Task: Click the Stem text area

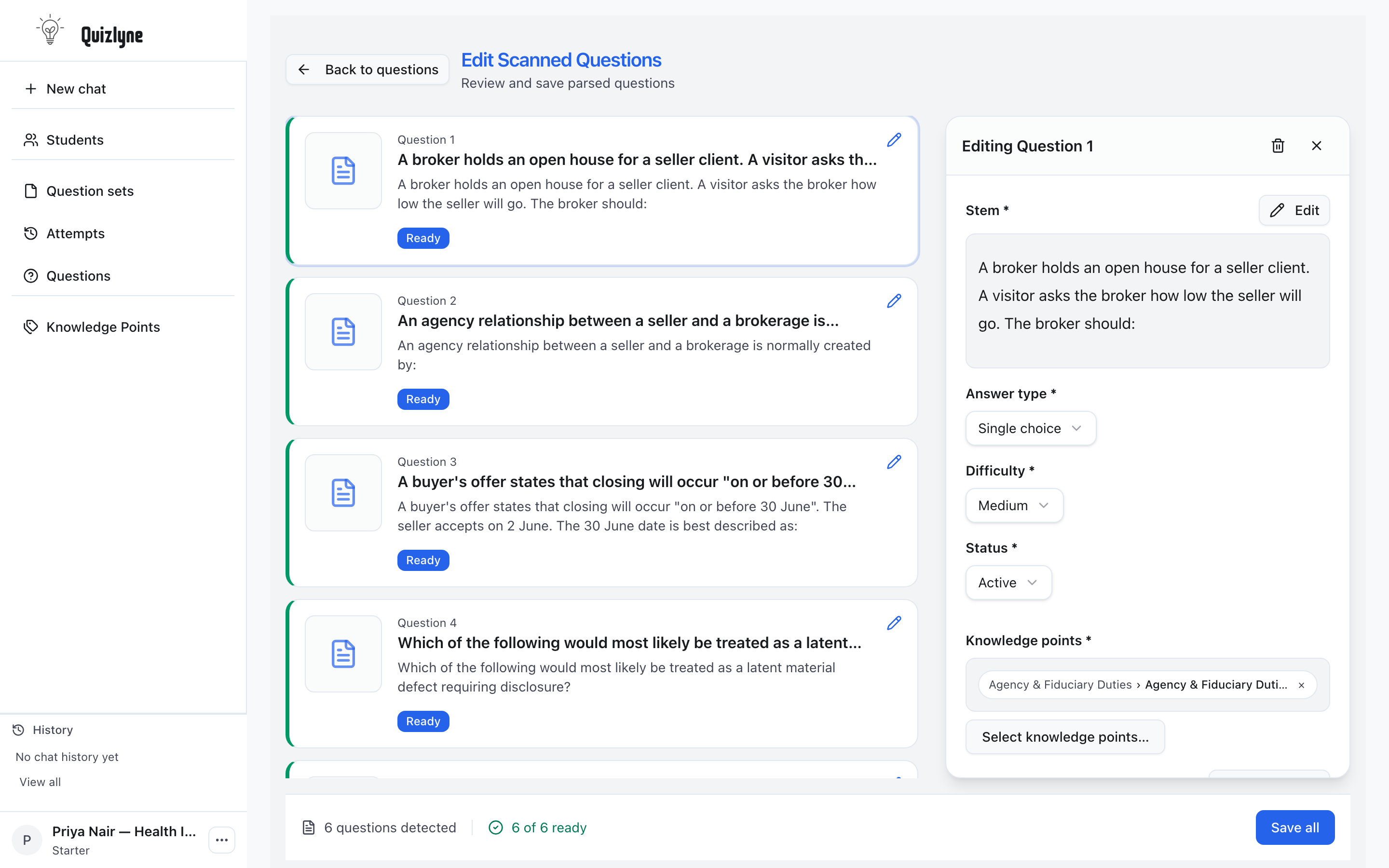Action: (x=1147, y=301)
